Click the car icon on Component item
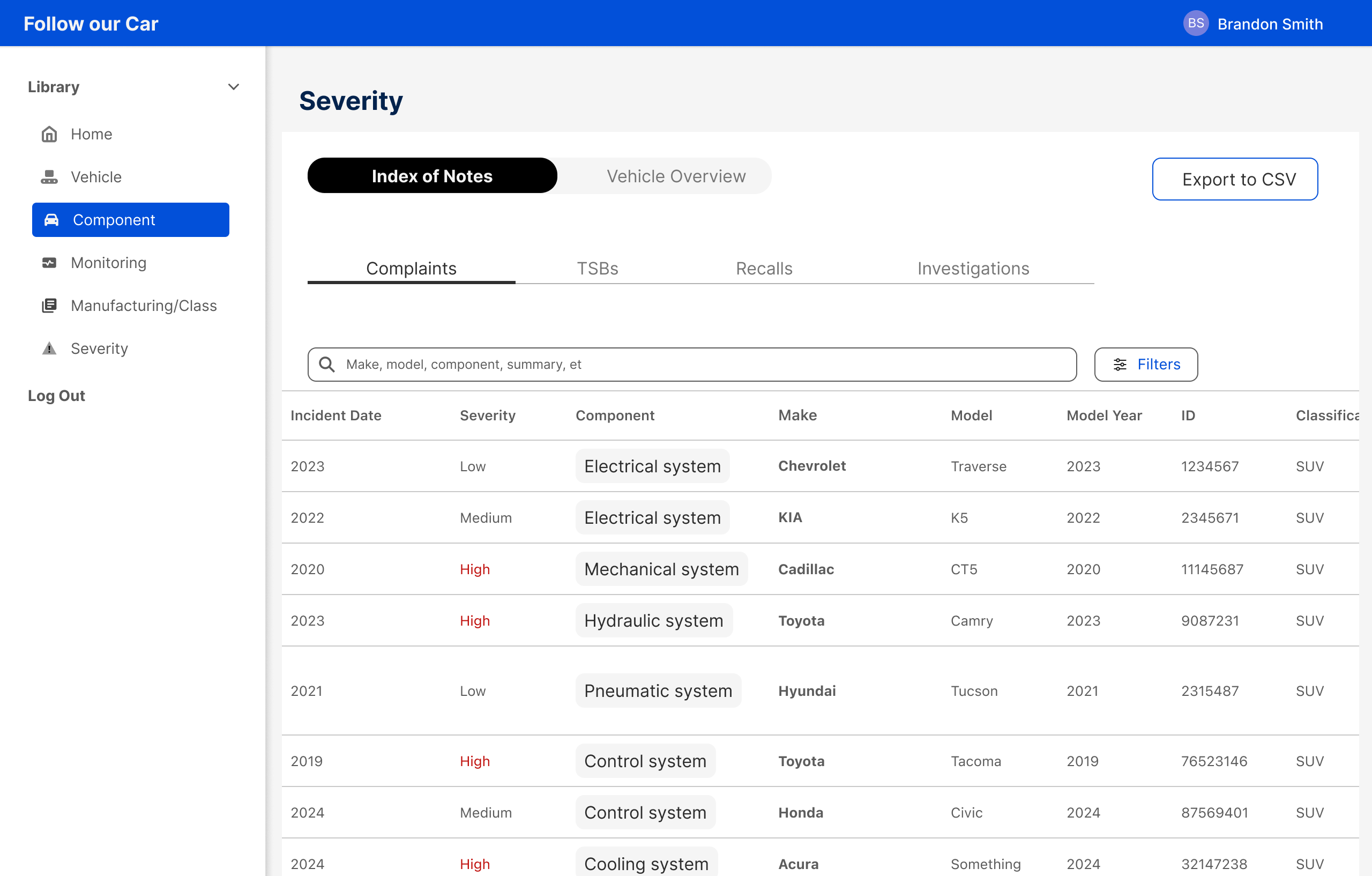The height and width of the screenshot is (876, 1372). pos(51,220)
